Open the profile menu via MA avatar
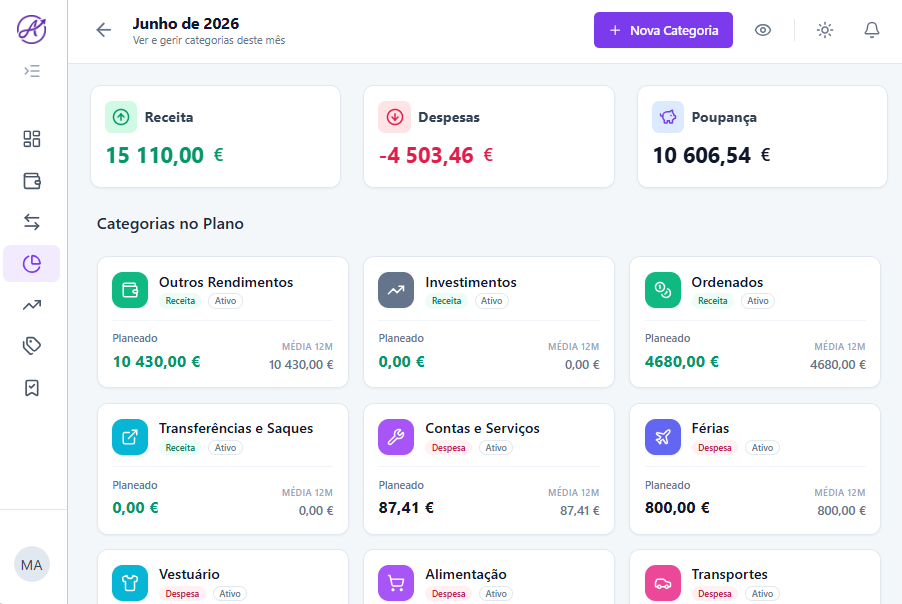Image resolution: width=902 pixels, height=604 pixels. point(31,564)
